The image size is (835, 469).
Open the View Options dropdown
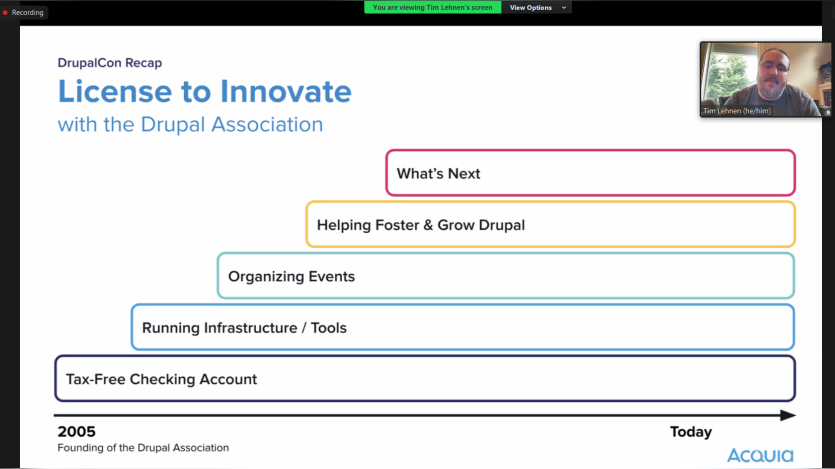click(537, 7)
